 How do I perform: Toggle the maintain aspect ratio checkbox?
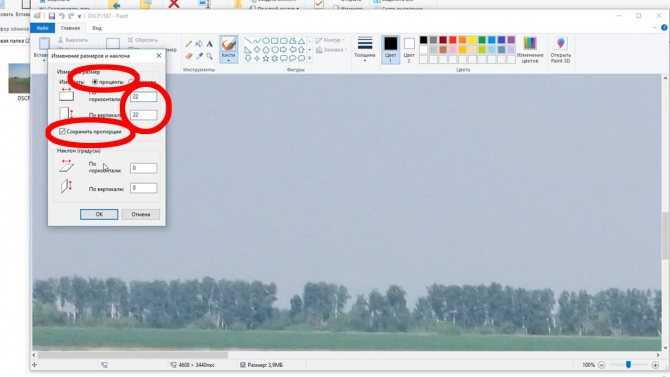click(62, 132)
